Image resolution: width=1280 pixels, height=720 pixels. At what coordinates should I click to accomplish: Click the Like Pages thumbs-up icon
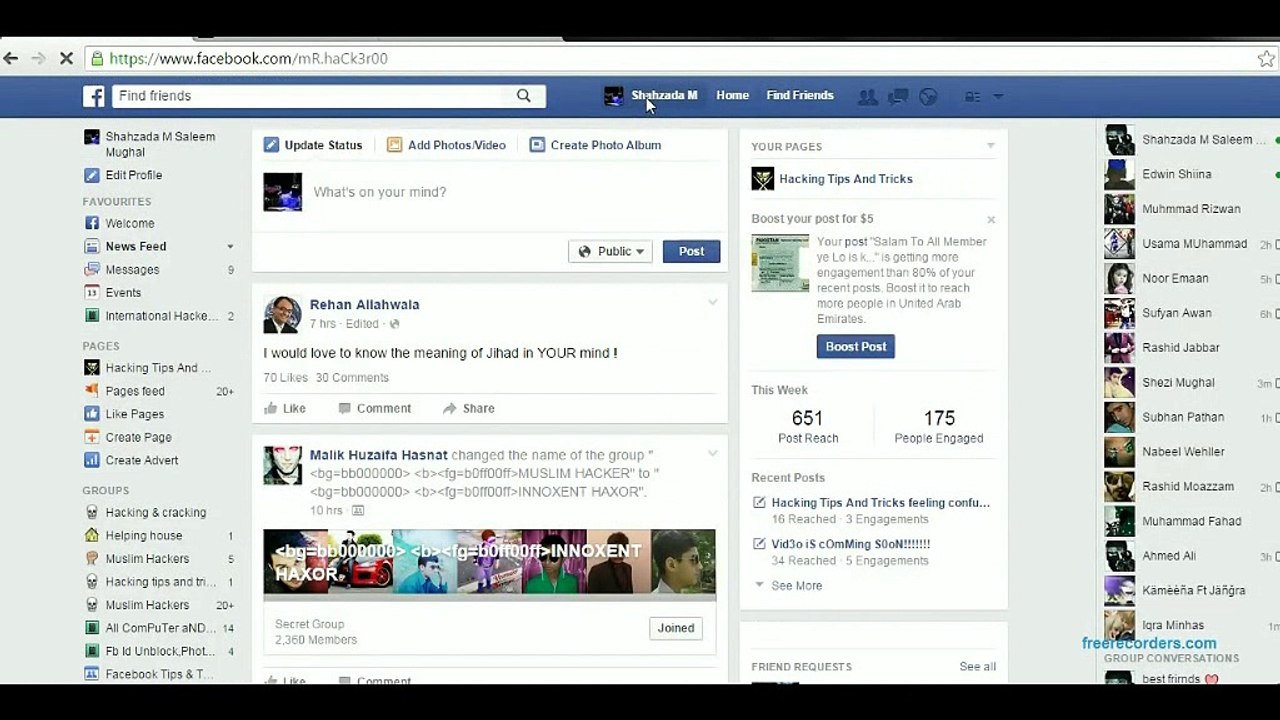pyautogui.click(x=92, y=414)
